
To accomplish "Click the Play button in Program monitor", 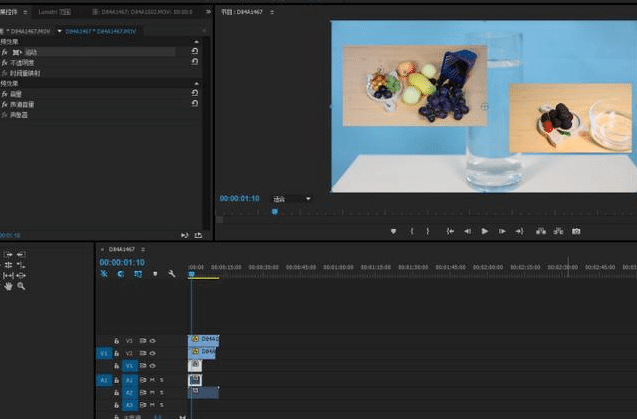I will (x=485, y=231).
